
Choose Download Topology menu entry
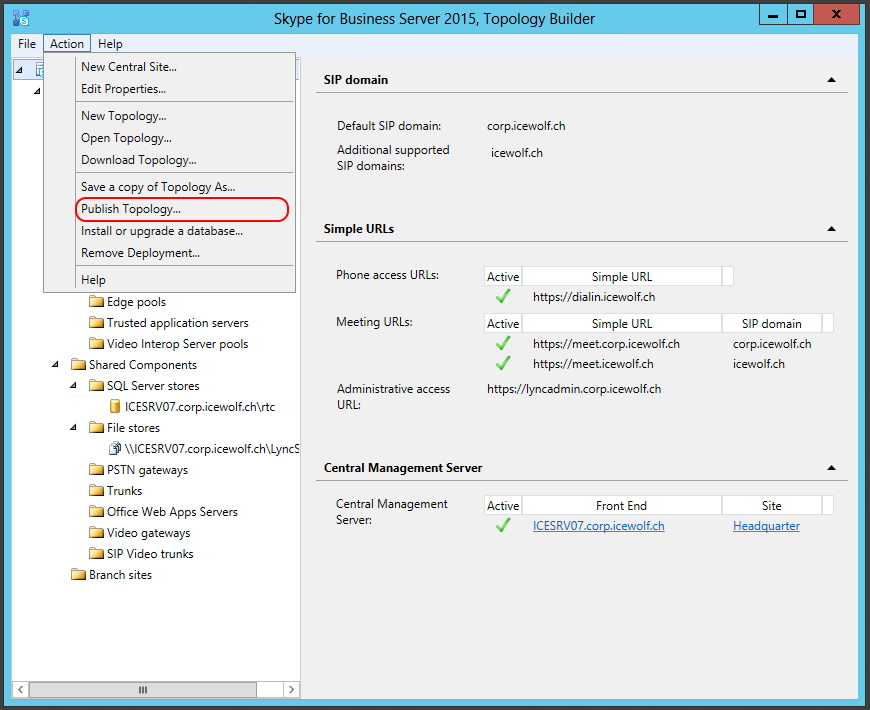(138, 160)
